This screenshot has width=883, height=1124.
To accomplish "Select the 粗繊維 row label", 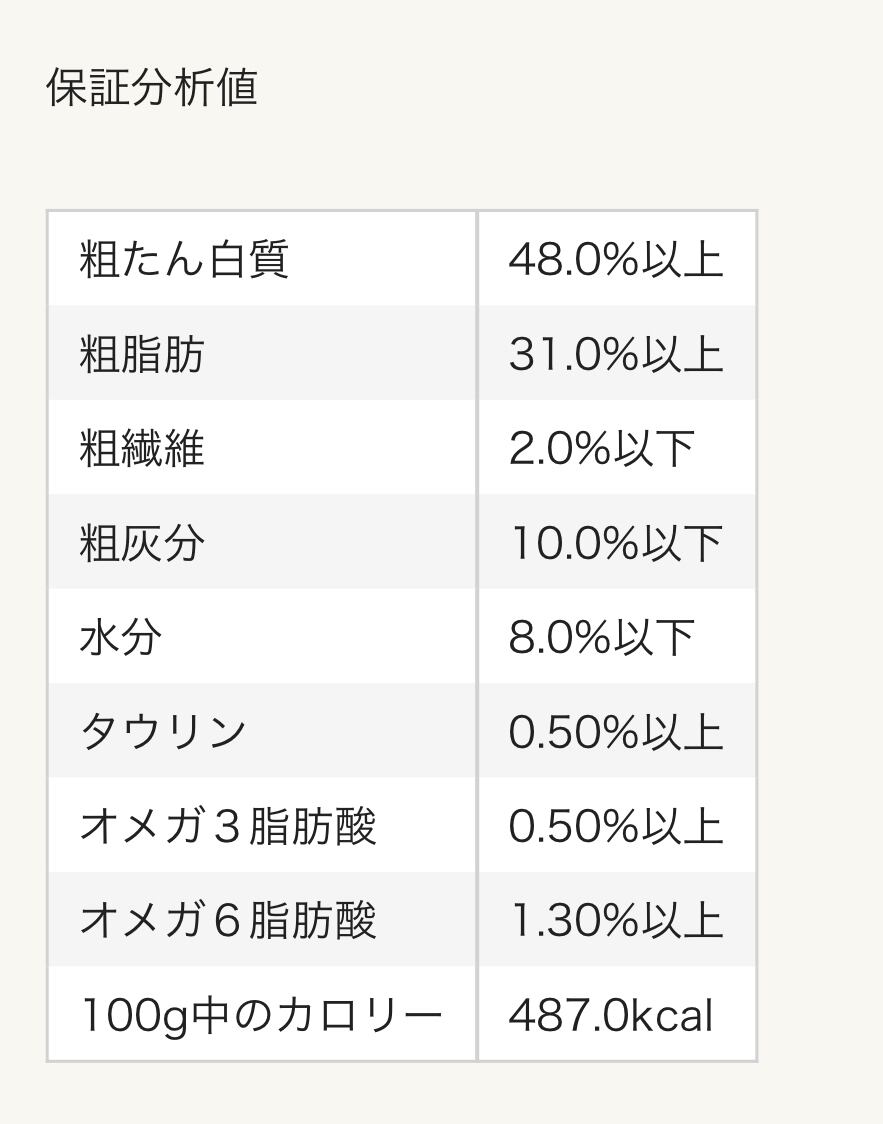I will coord(142,448).
